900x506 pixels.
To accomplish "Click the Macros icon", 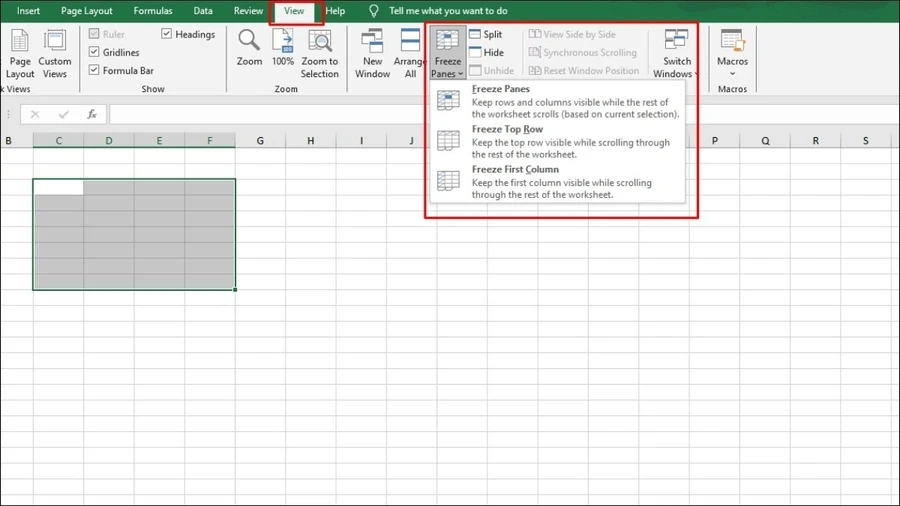I will click(732, 41).
